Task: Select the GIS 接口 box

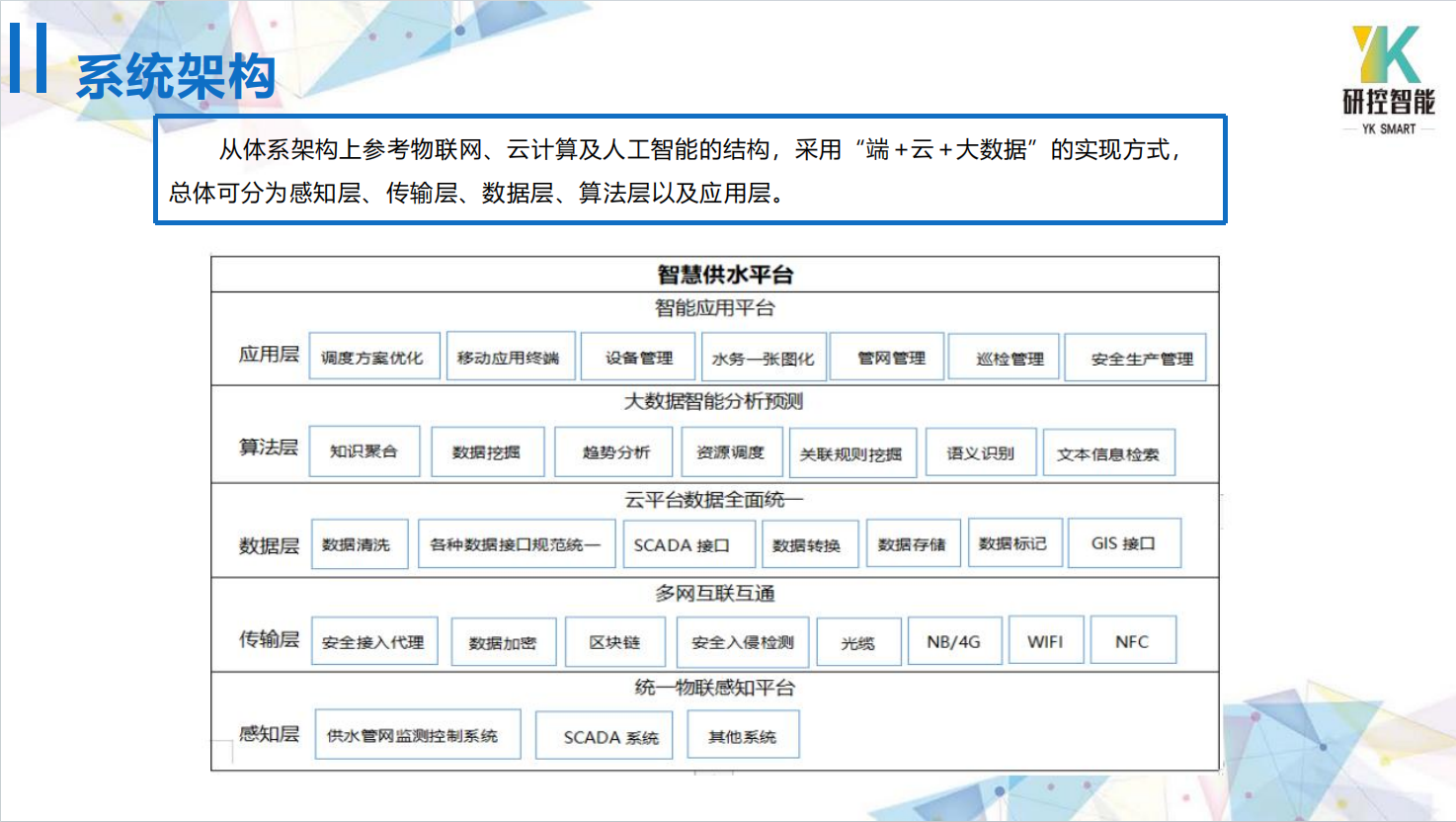Action: (1124, 543)
